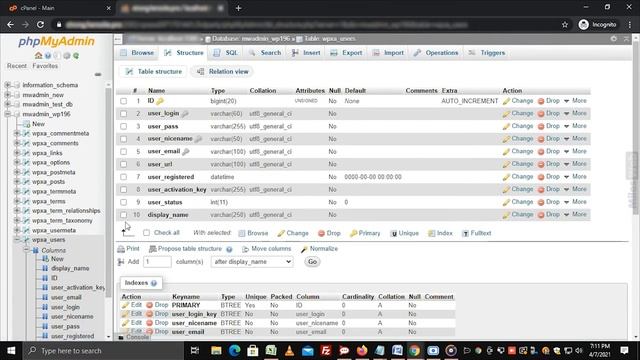The height and width of the screenshot is (360, 640).
Task: Expand wpxa_posts table node
Action: click(17, 182)
